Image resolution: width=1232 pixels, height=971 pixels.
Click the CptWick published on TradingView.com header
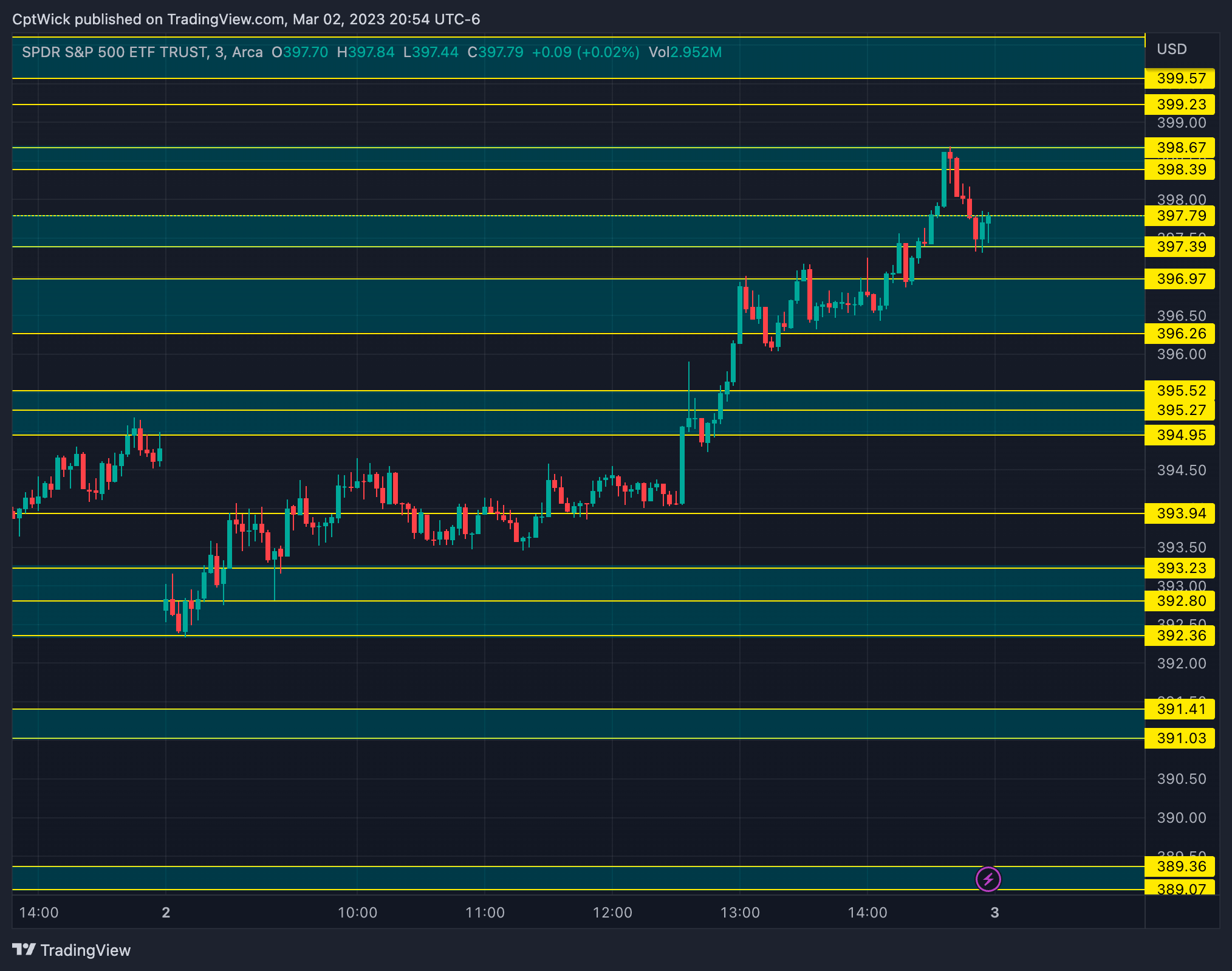click(246, 19)
